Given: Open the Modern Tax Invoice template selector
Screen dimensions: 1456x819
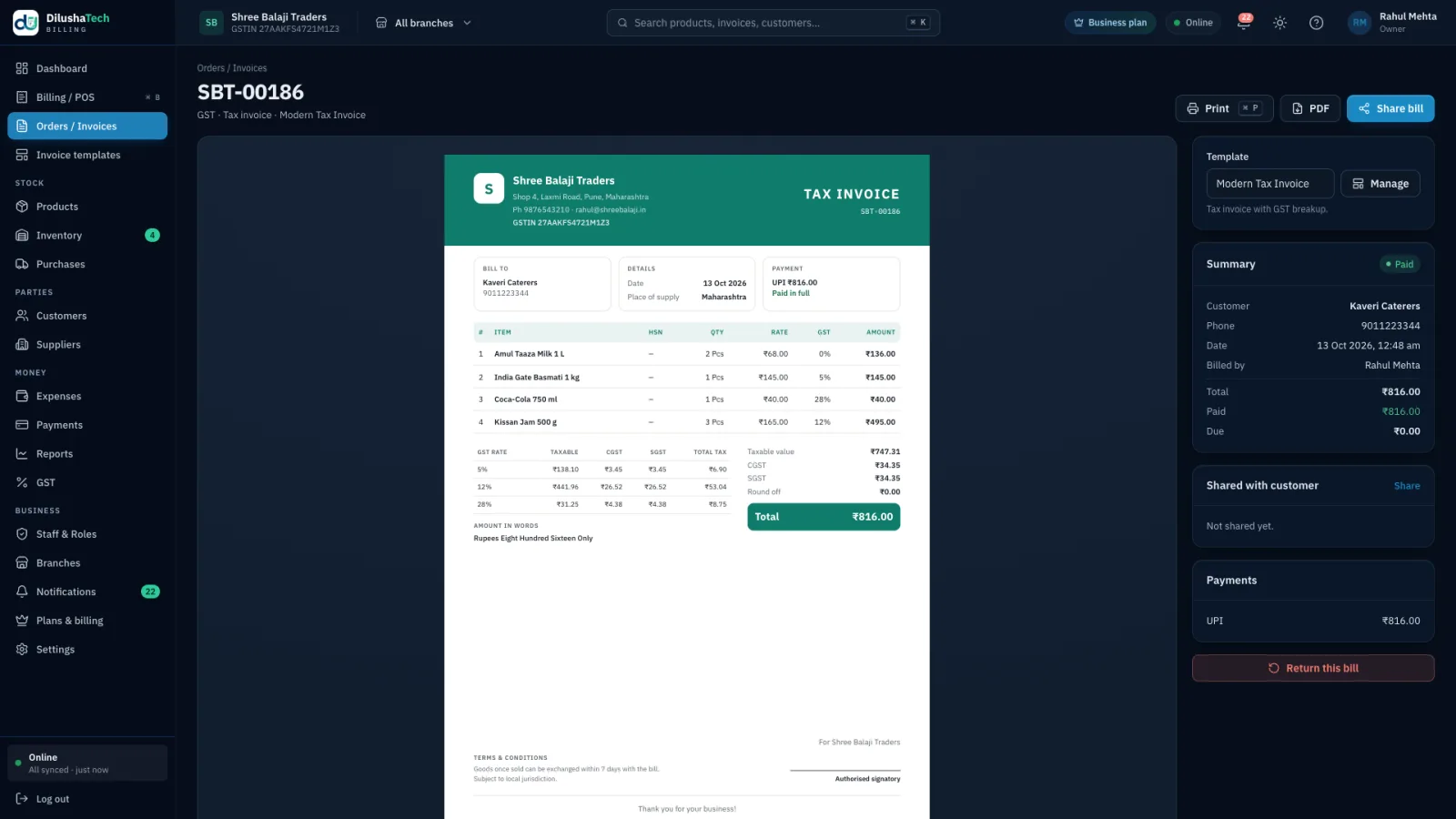Looking at the screenshot, I should coord(1270,184).
